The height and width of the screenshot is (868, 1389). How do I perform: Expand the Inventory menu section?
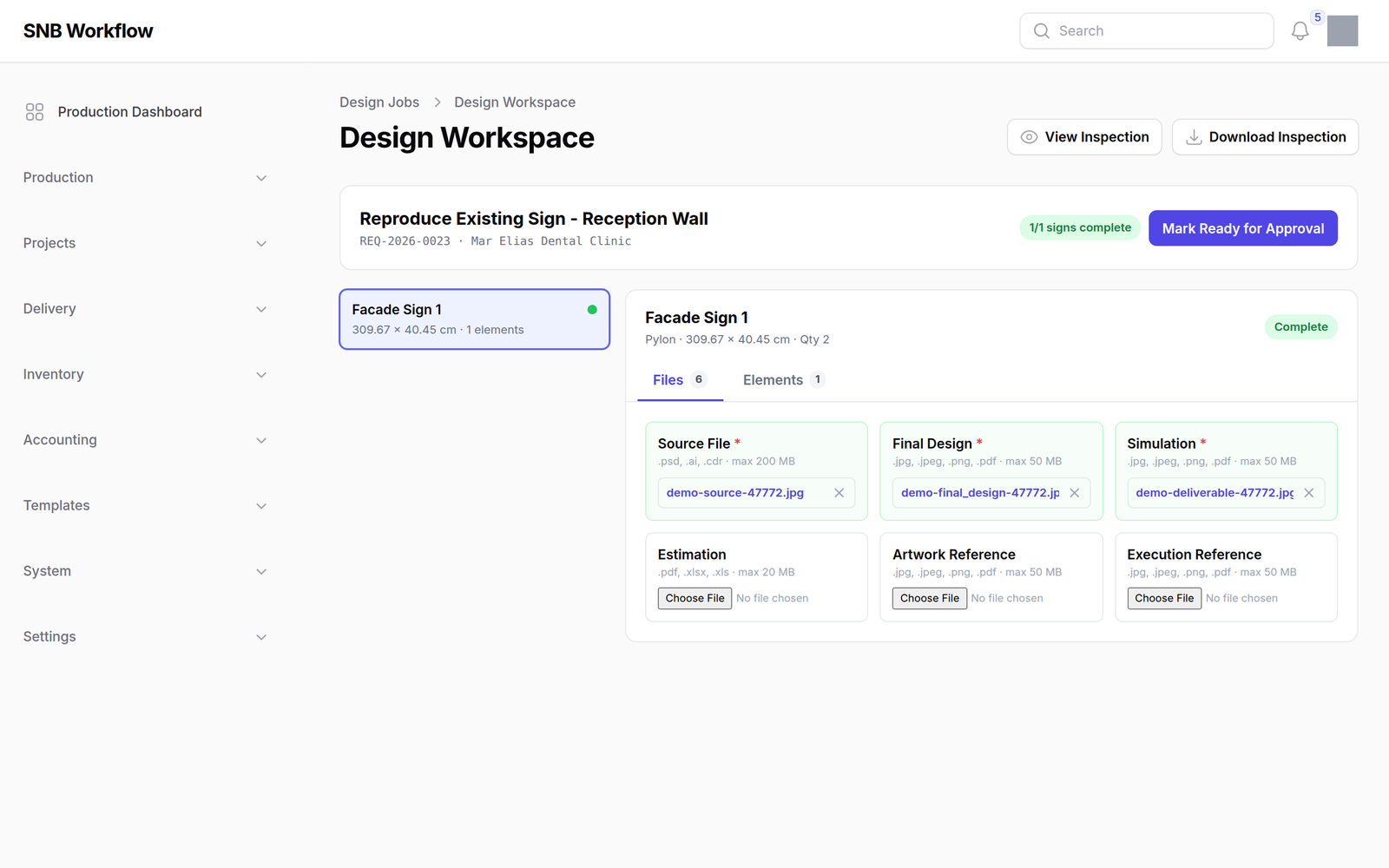tap(145, 374)
